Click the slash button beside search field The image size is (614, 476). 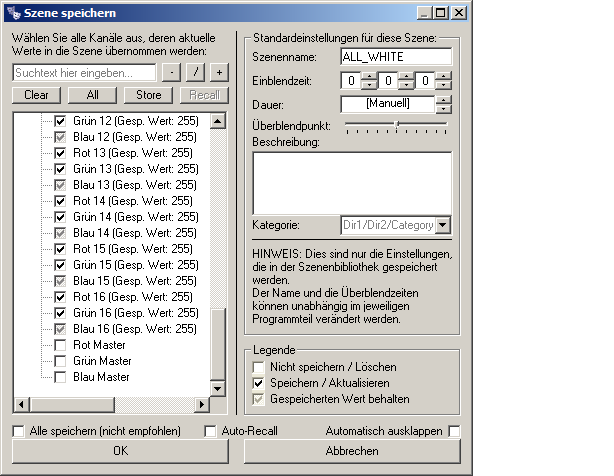195,73
